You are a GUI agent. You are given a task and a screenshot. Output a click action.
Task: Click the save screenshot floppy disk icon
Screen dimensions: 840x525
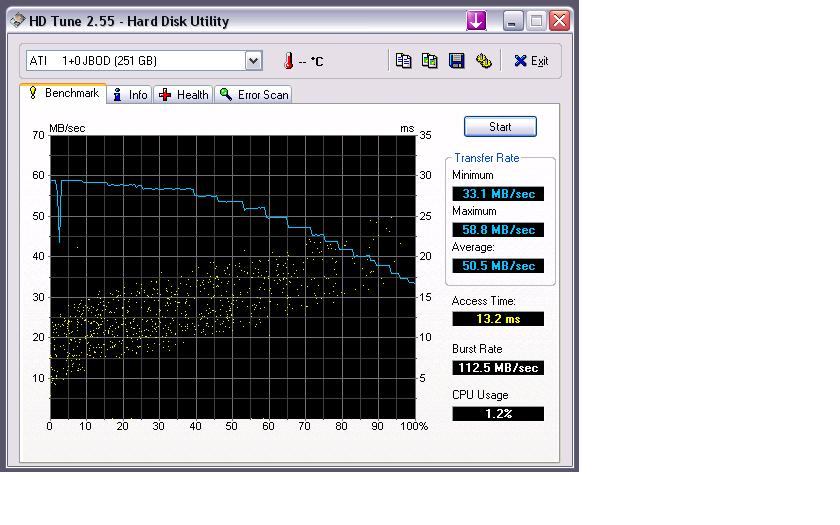point(456,61)
